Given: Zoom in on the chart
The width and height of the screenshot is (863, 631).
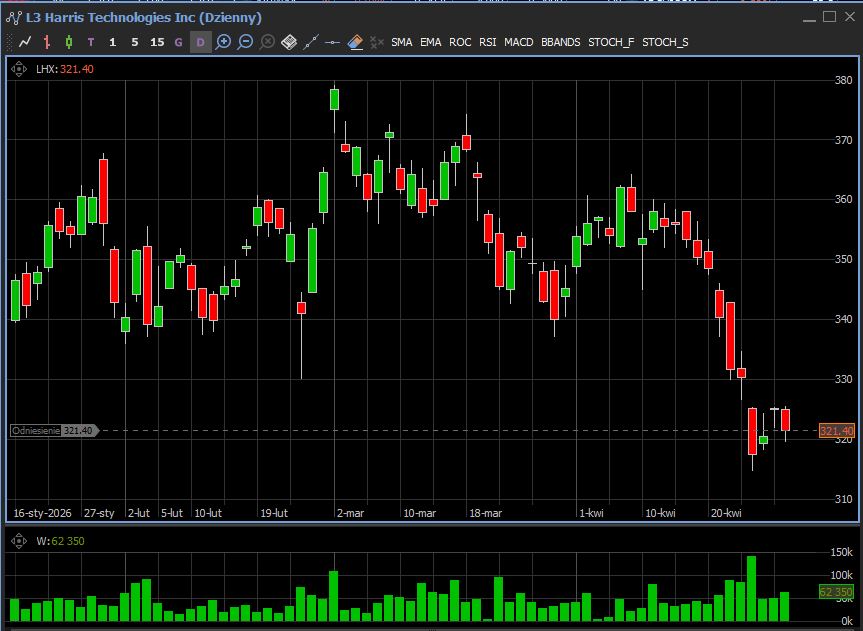Looking at the screenshot, I should point(223,42).
